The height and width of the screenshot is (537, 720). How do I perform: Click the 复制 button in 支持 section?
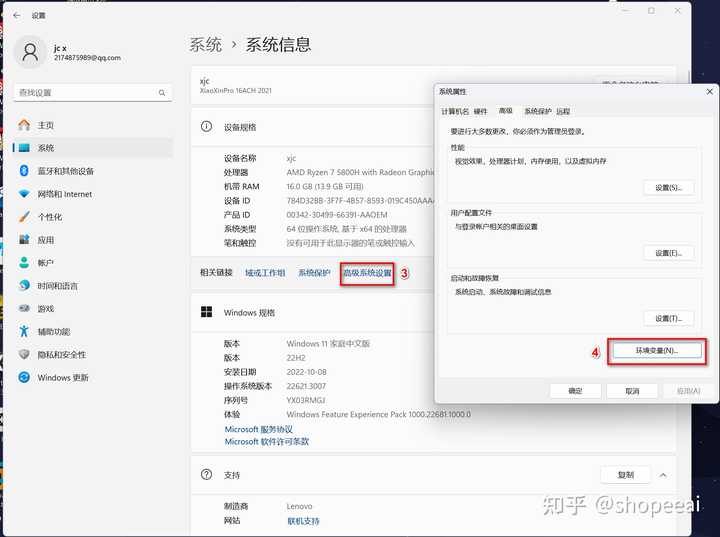pyautogui.click(x=625, y=475)
